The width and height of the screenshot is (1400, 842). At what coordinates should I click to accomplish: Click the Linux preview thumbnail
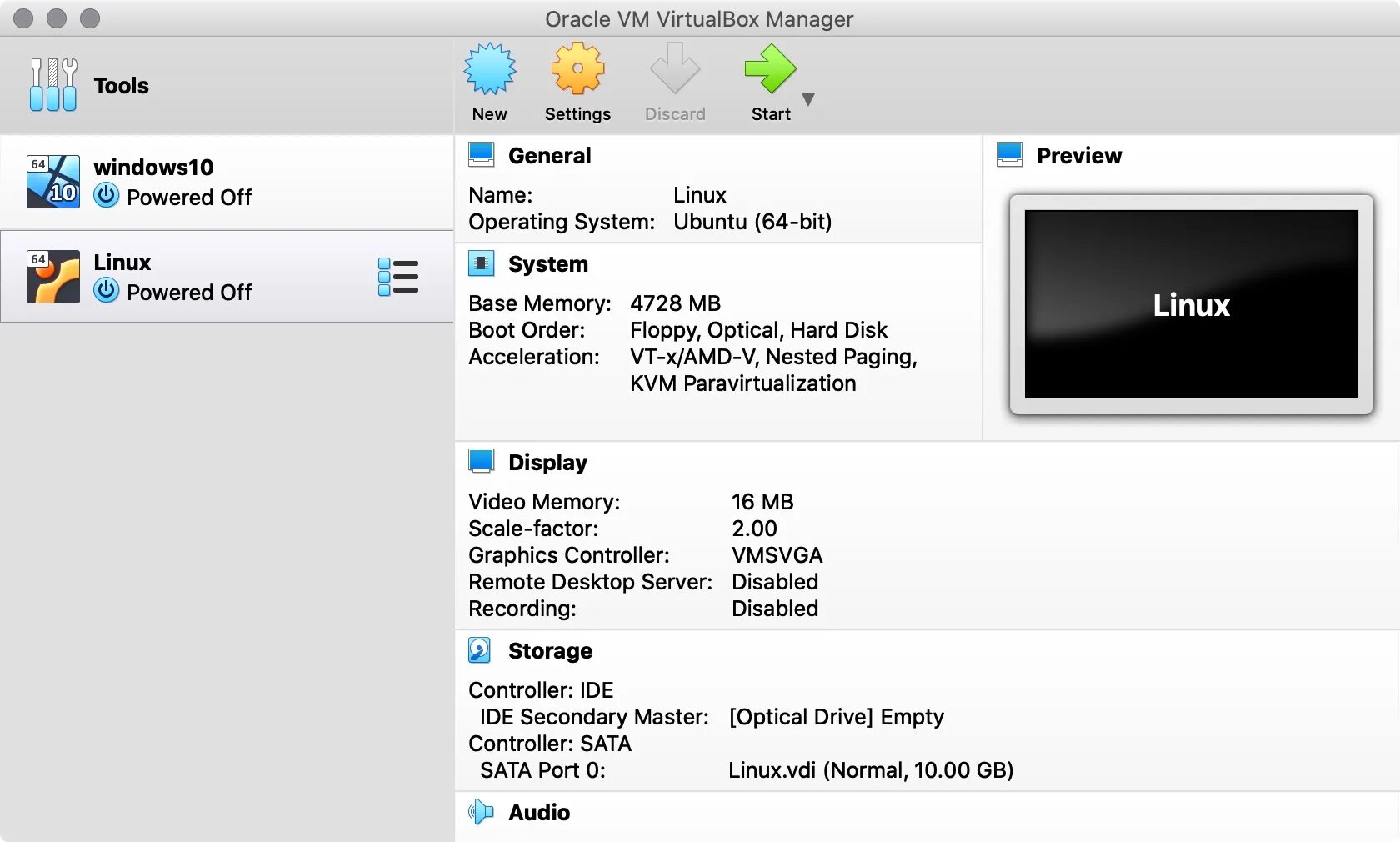click(1192, 304)
